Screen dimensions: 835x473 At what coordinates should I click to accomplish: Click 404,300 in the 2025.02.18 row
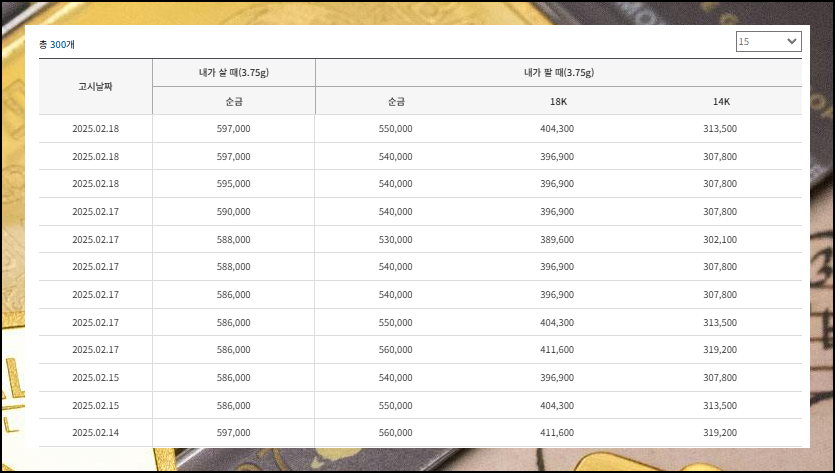click(x=557, y=128)
